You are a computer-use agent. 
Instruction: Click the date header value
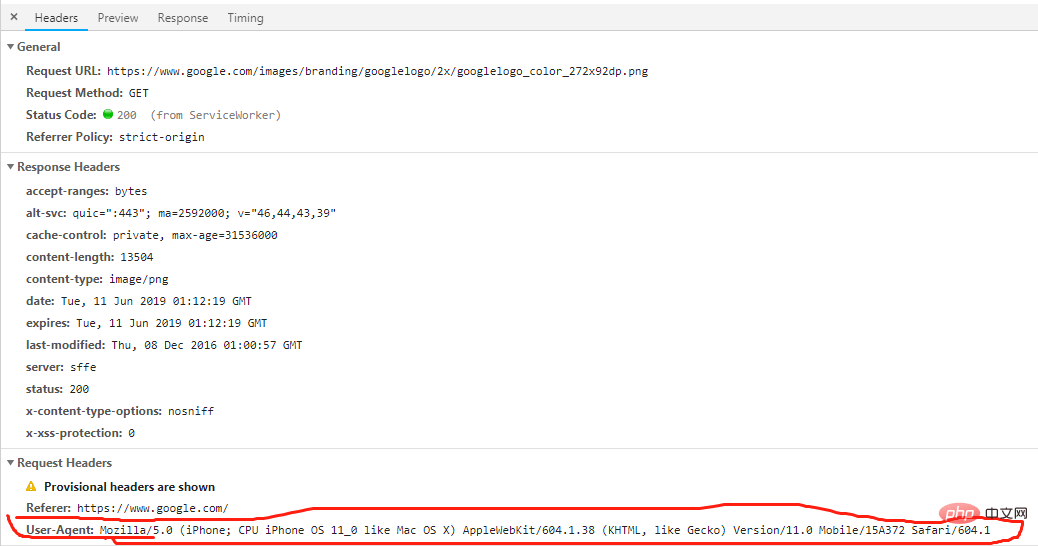[156, 301]
